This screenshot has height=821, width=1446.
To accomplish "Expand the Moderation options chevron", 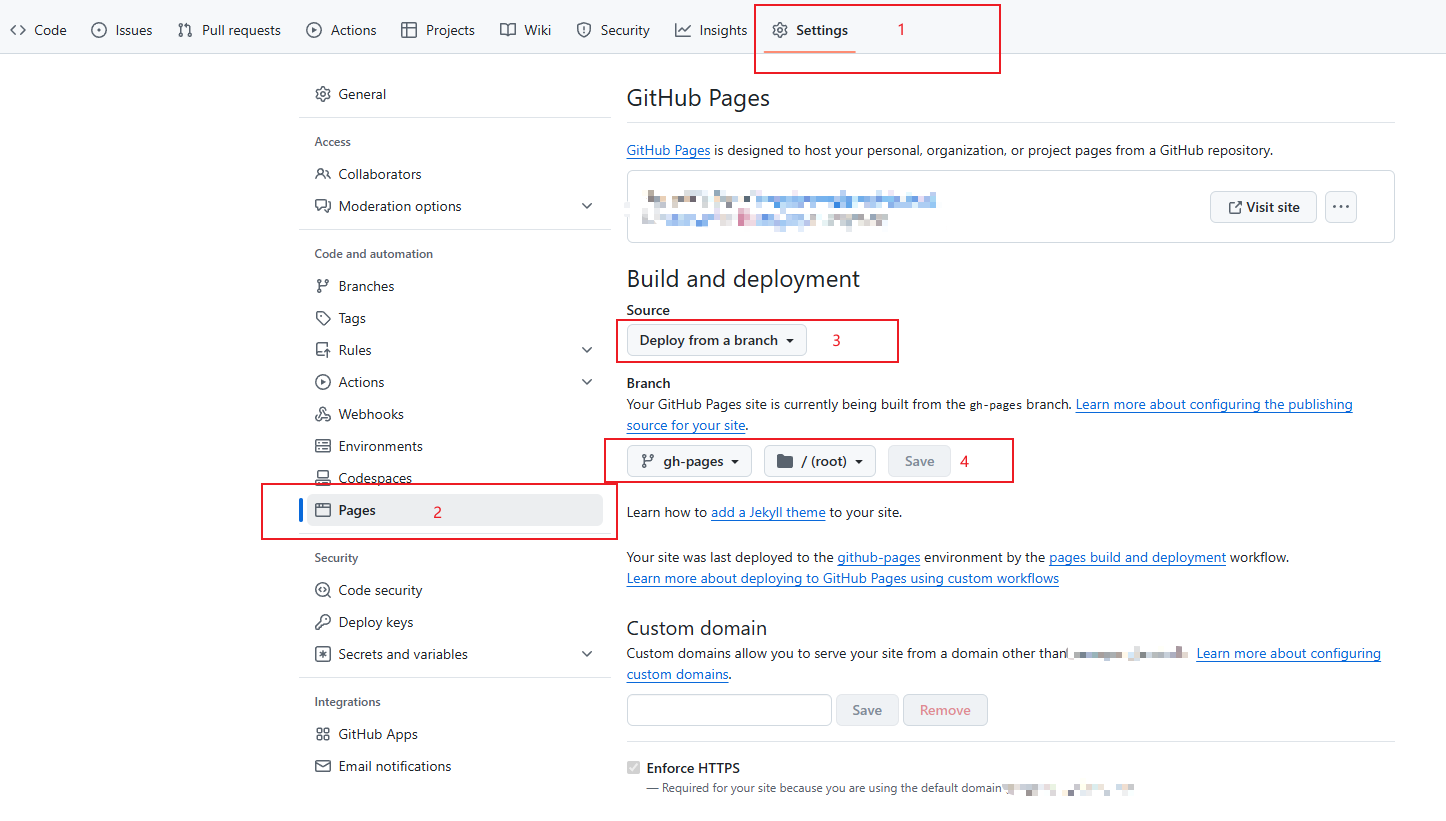I will click(x=587, y=206).
